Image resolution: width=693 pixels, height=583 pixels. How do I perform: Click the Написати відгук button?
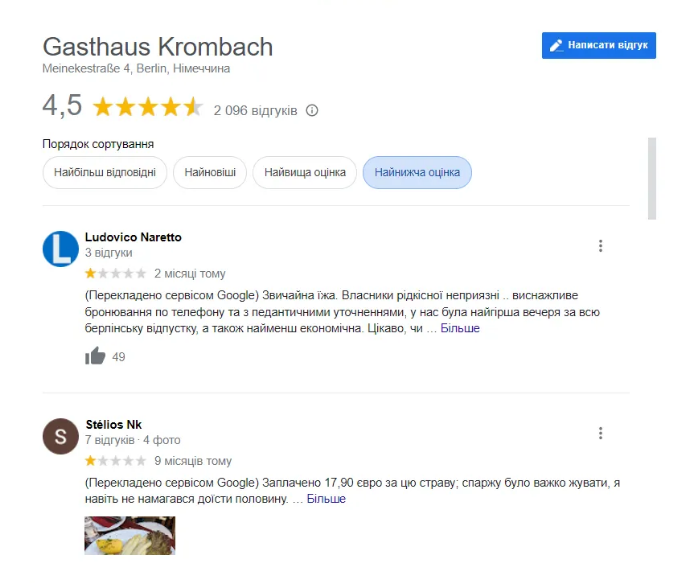(599, 45)
